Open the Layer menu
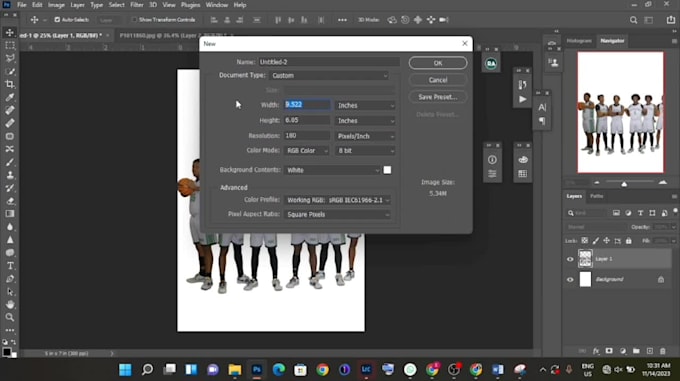Screen dimensions: 680x381 78,5
